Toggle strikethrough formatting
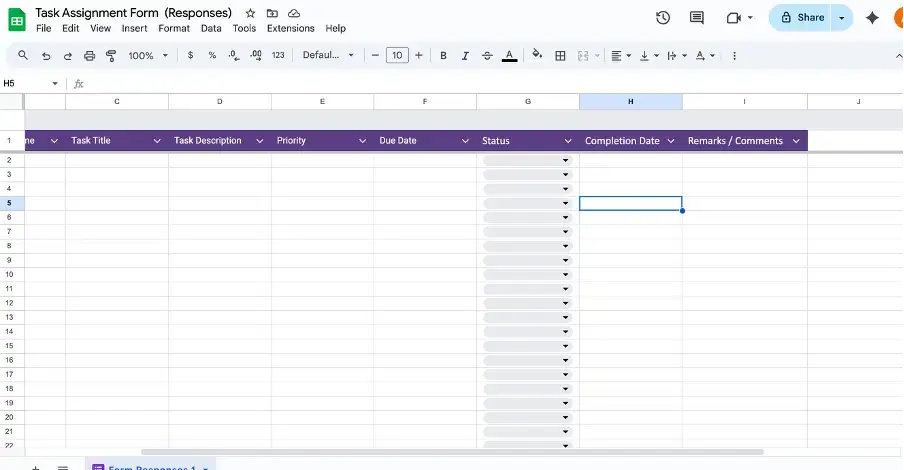904x470 pixels. 487,56
